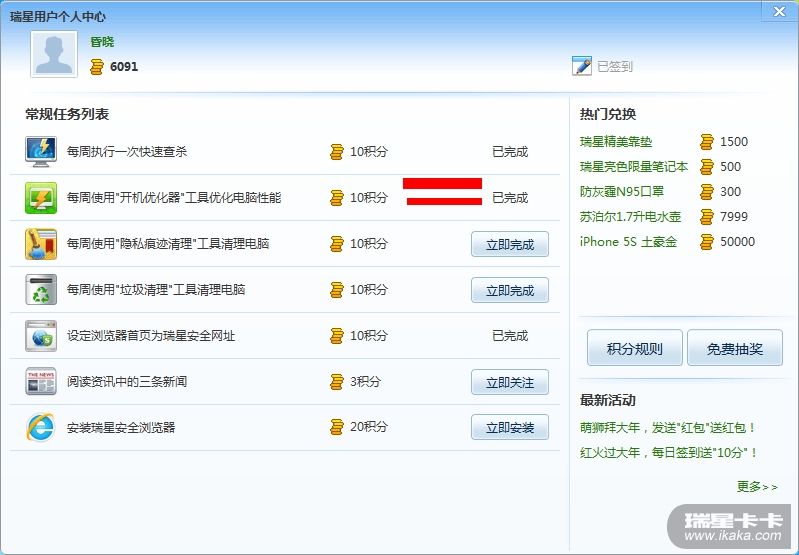Screen dimensions: 799x555
Task: Click the gold coin icon beside 6091
Action: (x=97, y=67)
